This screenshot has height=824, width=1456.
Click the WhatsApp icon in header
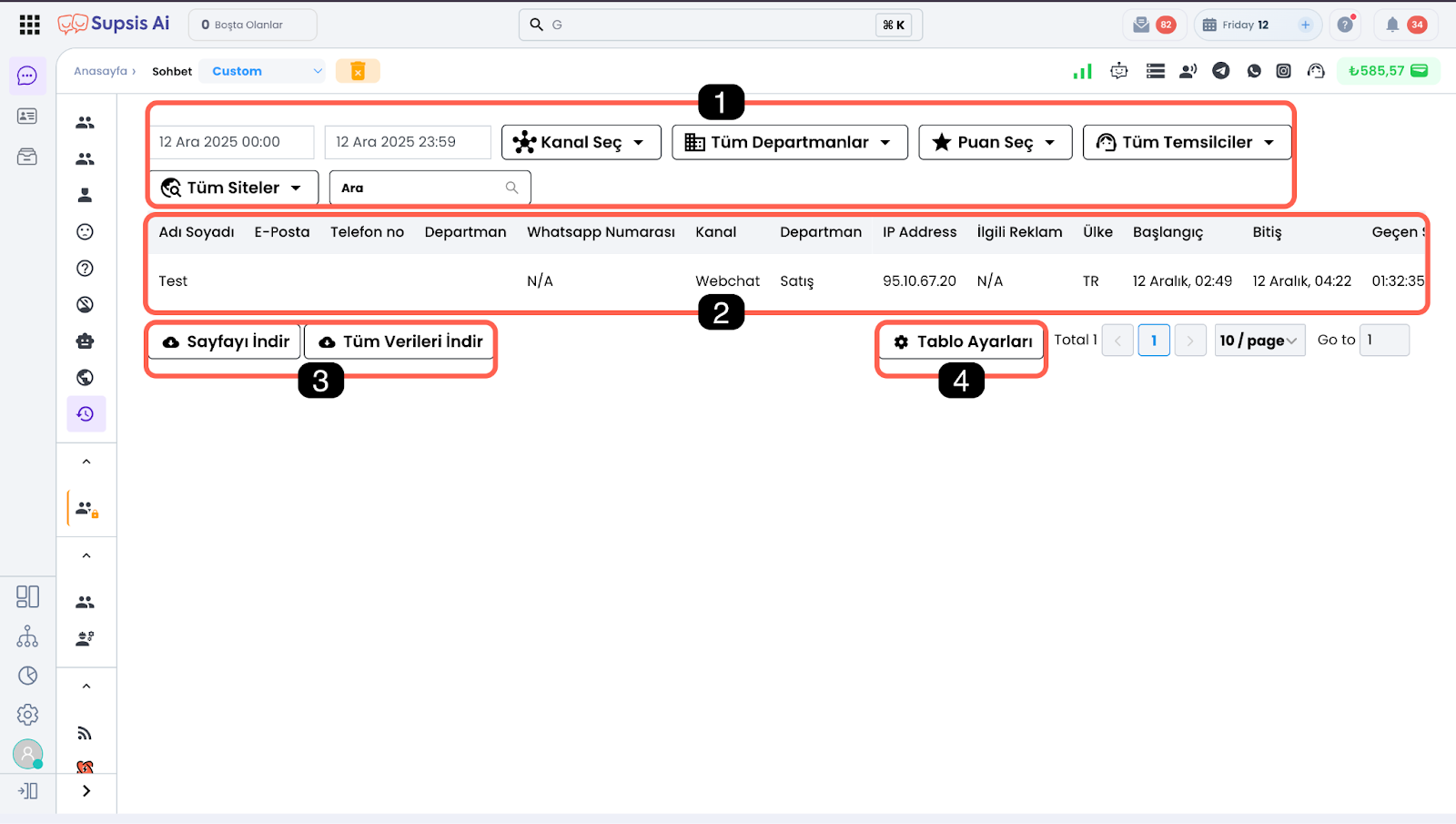tap(1254, 71)
